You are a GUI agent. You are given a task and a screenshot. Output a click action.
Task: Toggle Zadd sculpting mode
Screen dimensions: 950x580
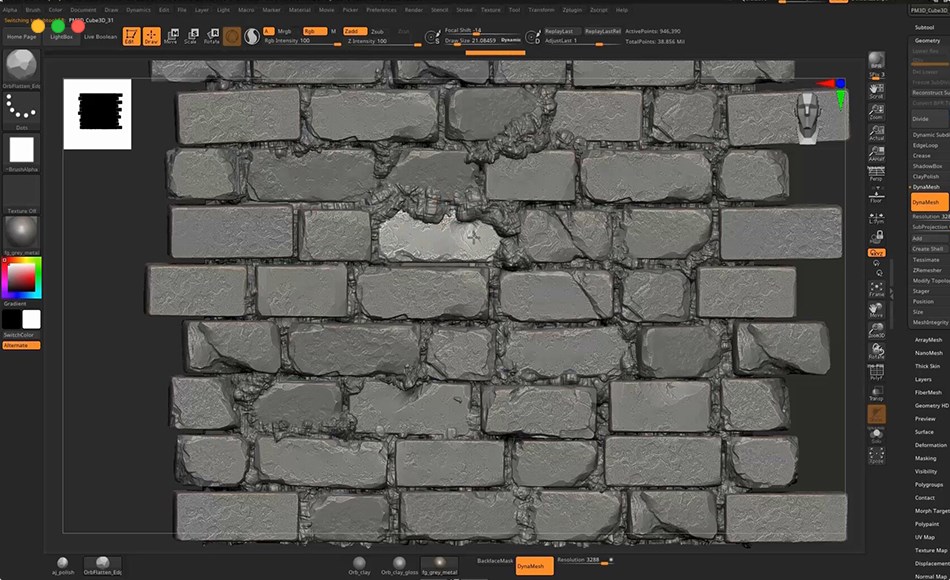pos(353,31)
